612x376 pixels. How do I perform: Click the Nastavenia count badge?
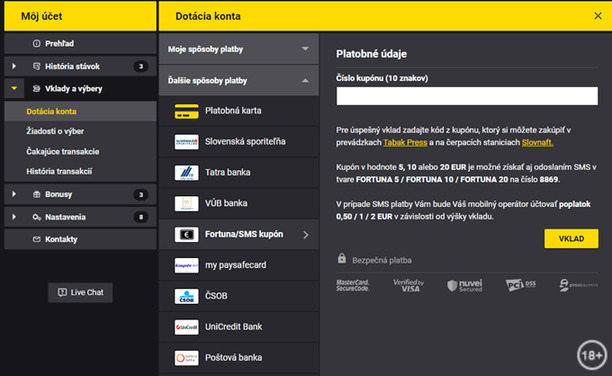(x=141, y=217)
